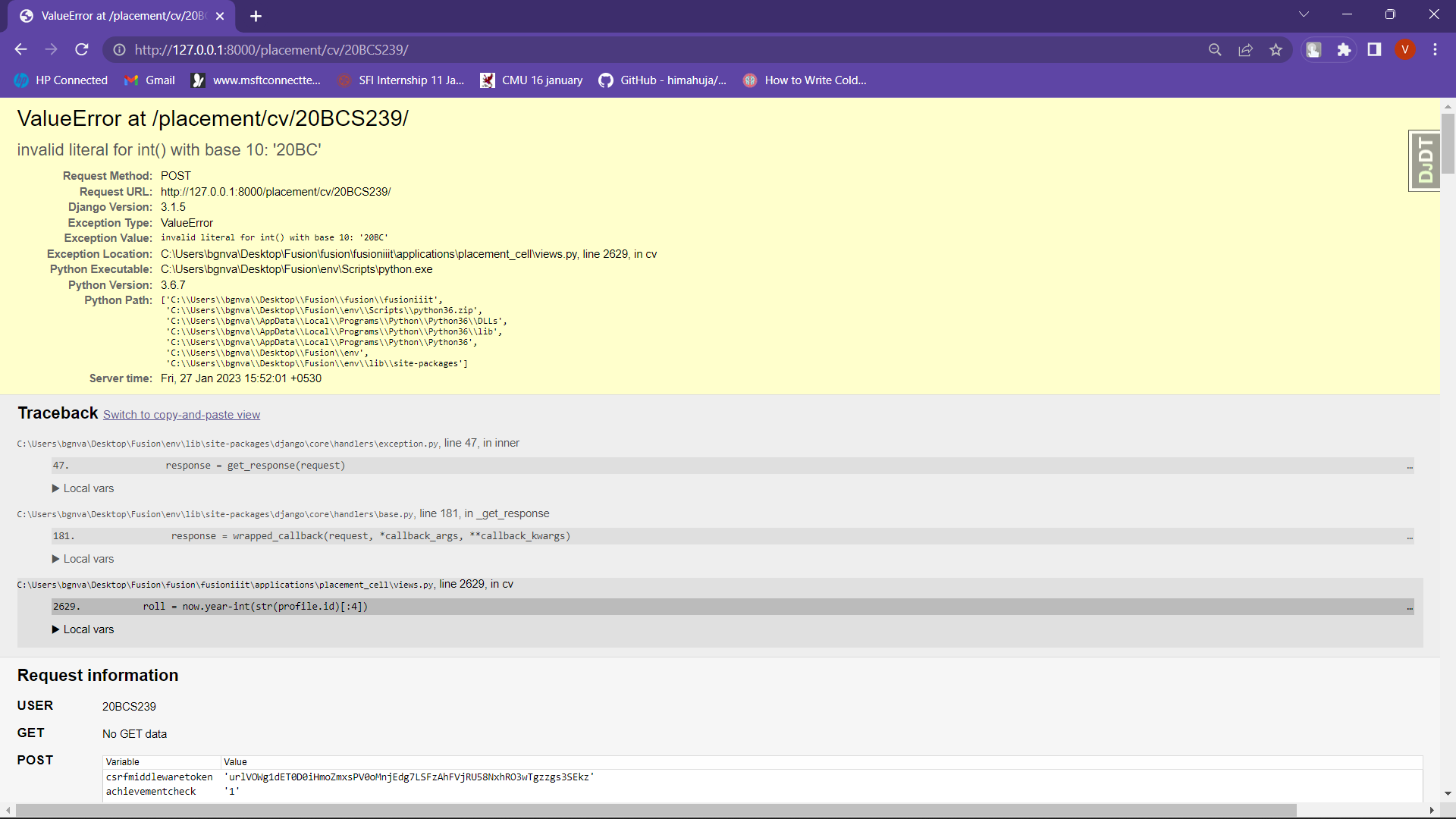Open the Chrome three-dot menu
Viewport: 1456px width, 819px height.
click(1435, 49)
